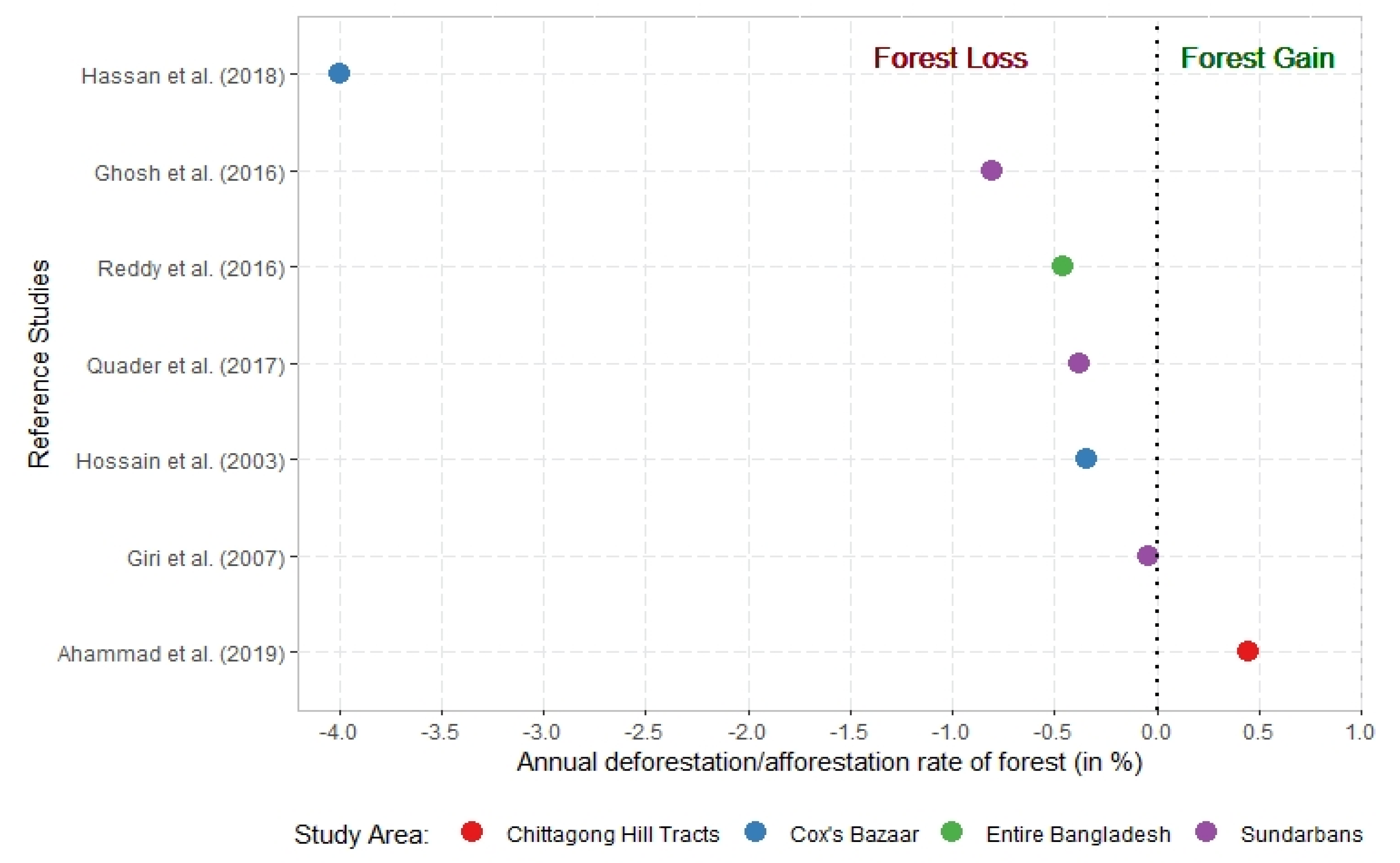Click the Hassan et al. (2018) axis label
The image size is (1400, 863).
coord(183,76)
